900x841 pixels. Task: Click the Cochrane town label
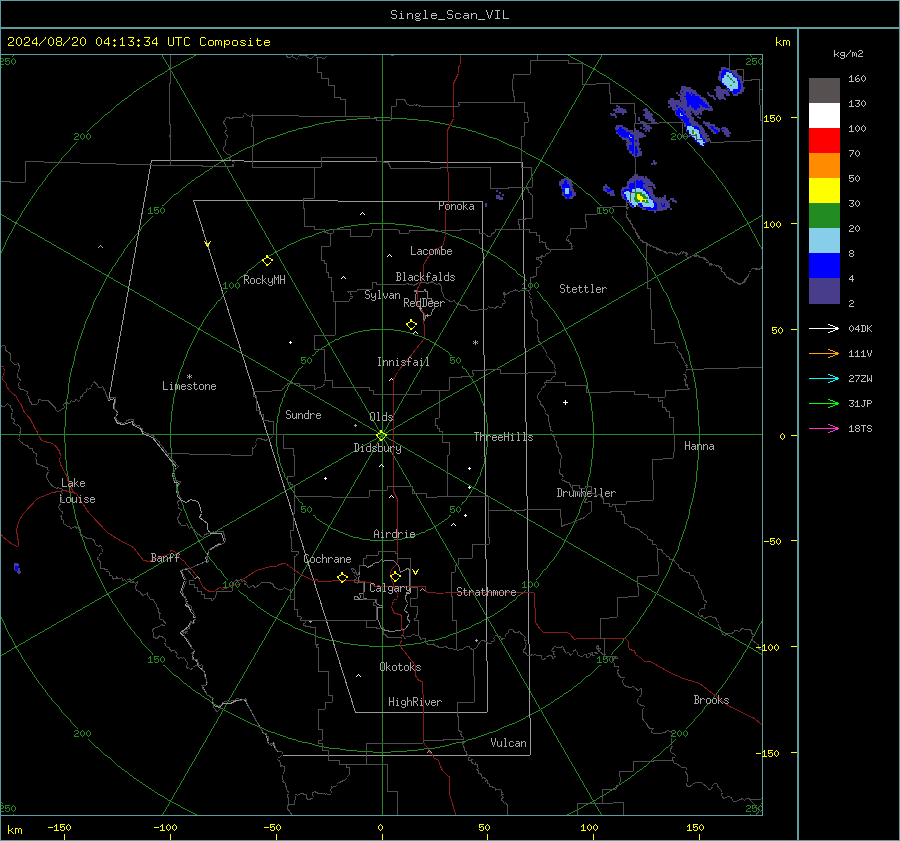click(327, 559)
